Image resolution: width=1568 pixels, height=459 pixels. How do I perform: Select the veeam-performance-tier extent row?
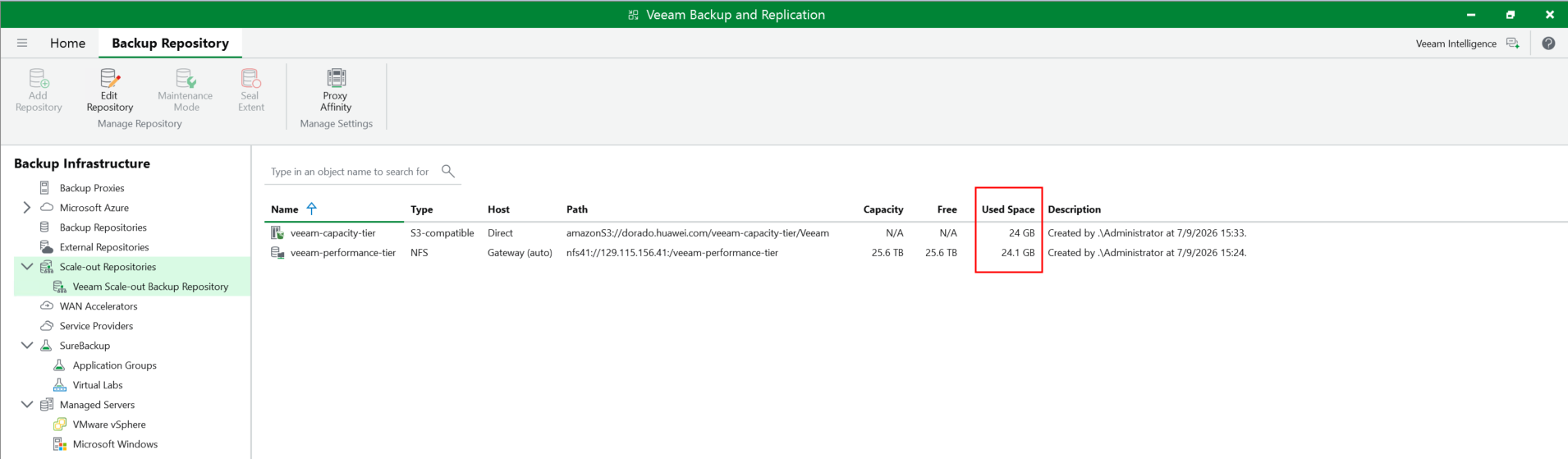915,253
